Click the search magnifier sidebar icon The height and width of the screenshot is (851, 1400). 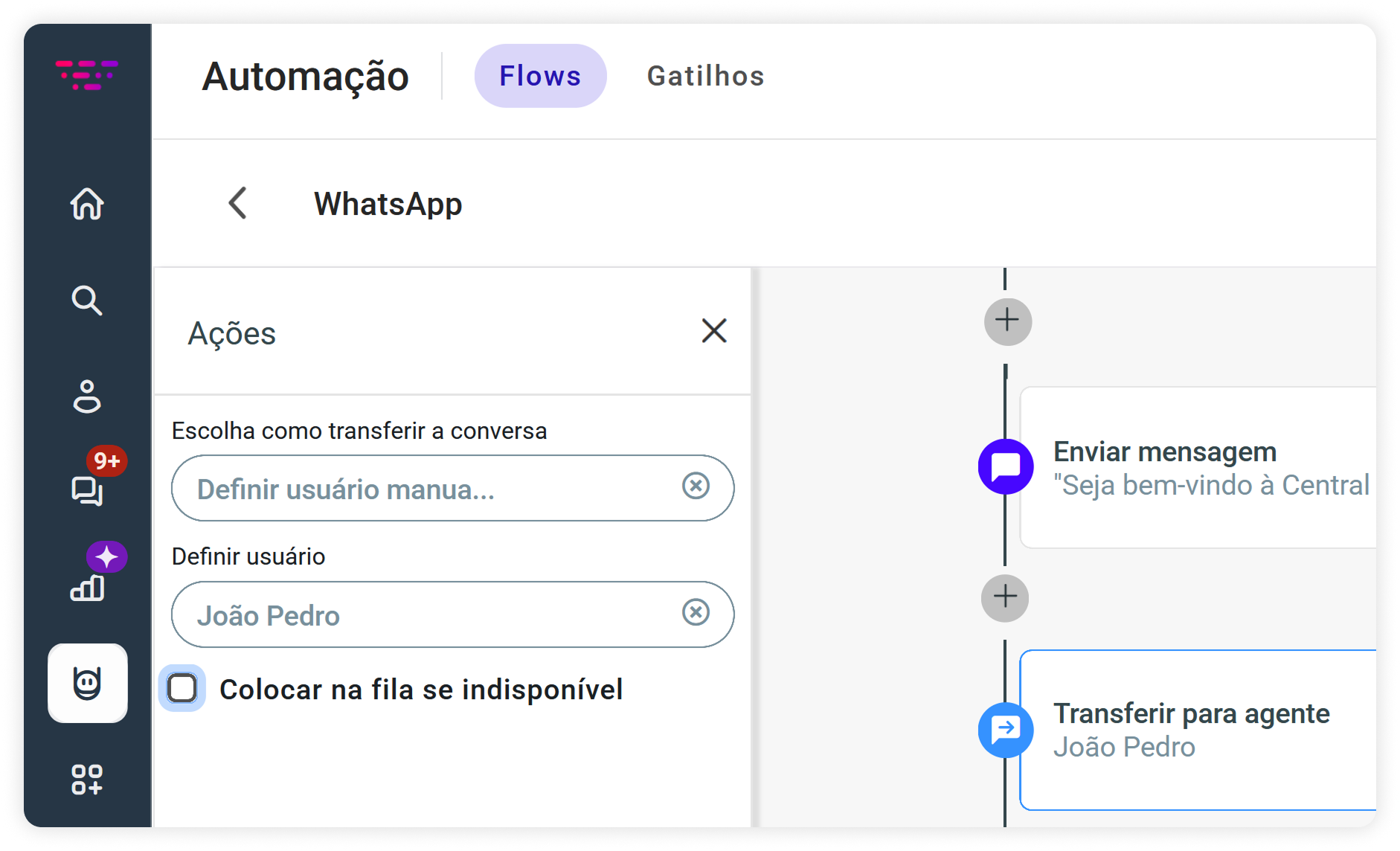point(87,301)
